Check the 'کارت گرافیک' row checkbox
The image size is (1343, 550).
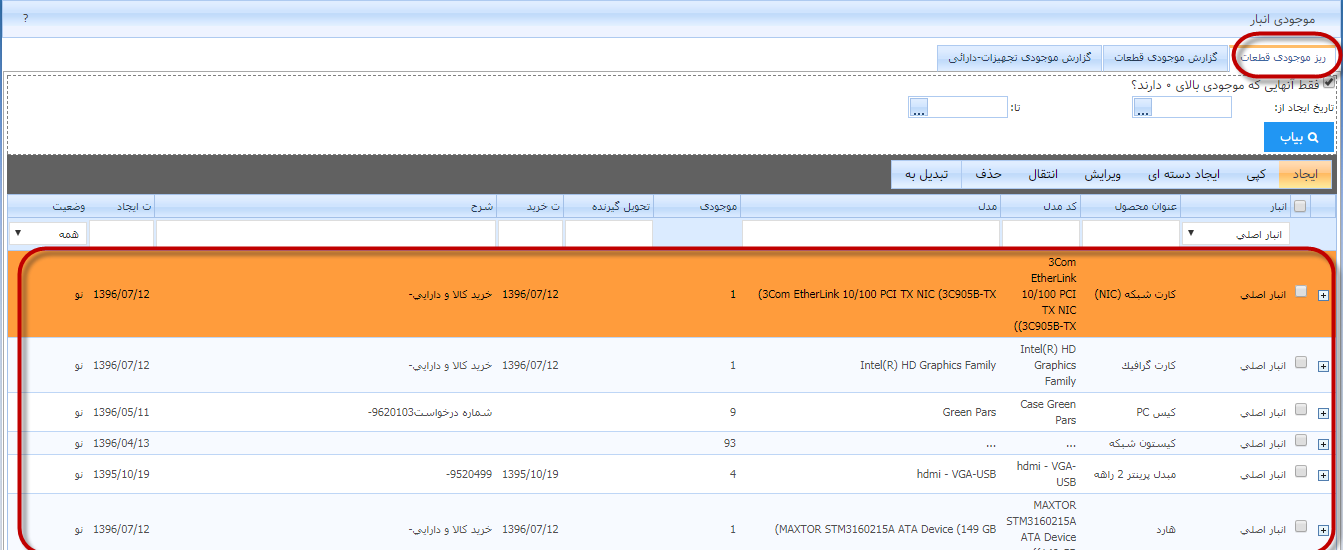coord(1301,363)
